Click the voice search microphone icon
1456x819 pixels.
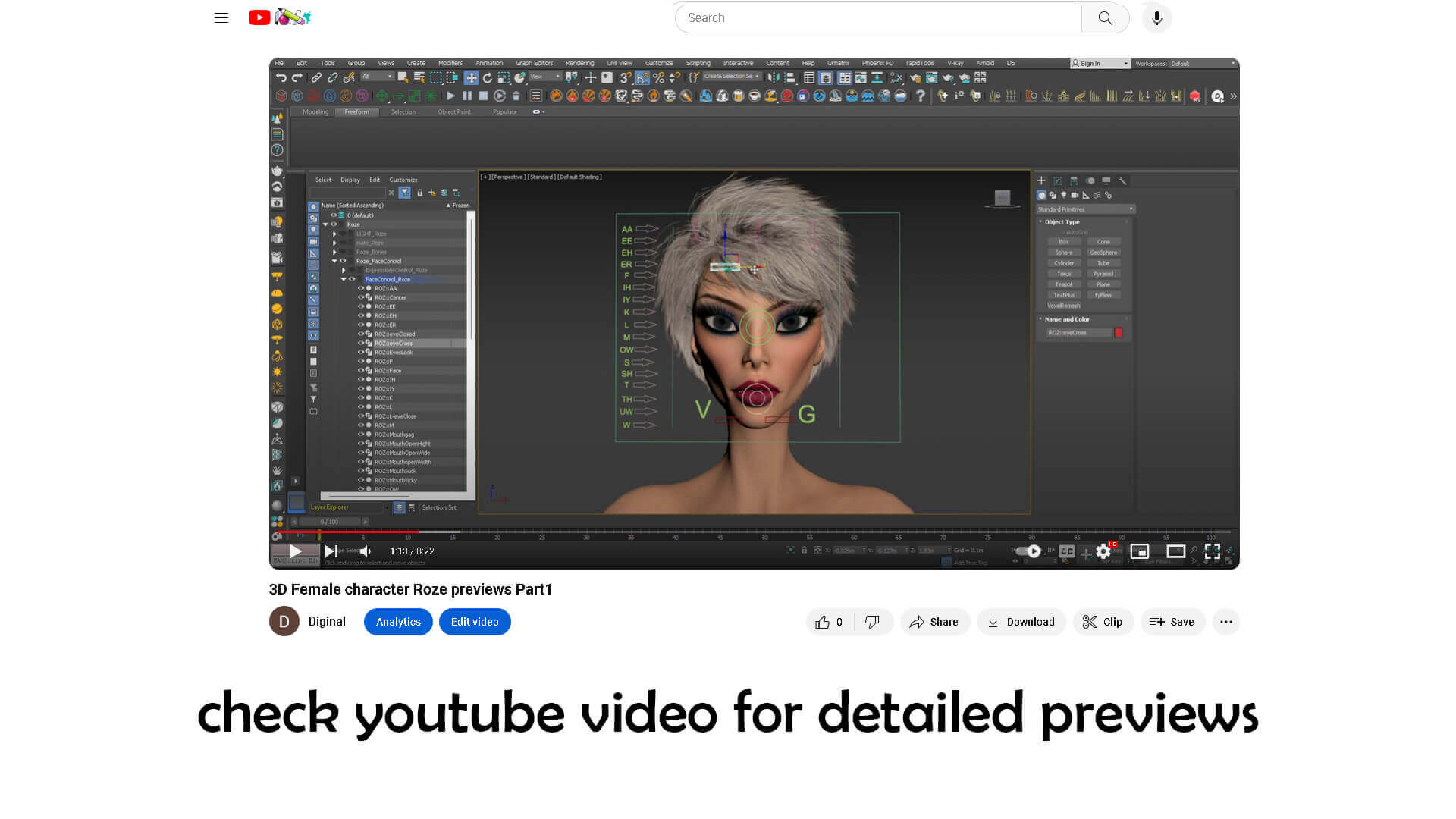click(x=1156, y=18)
